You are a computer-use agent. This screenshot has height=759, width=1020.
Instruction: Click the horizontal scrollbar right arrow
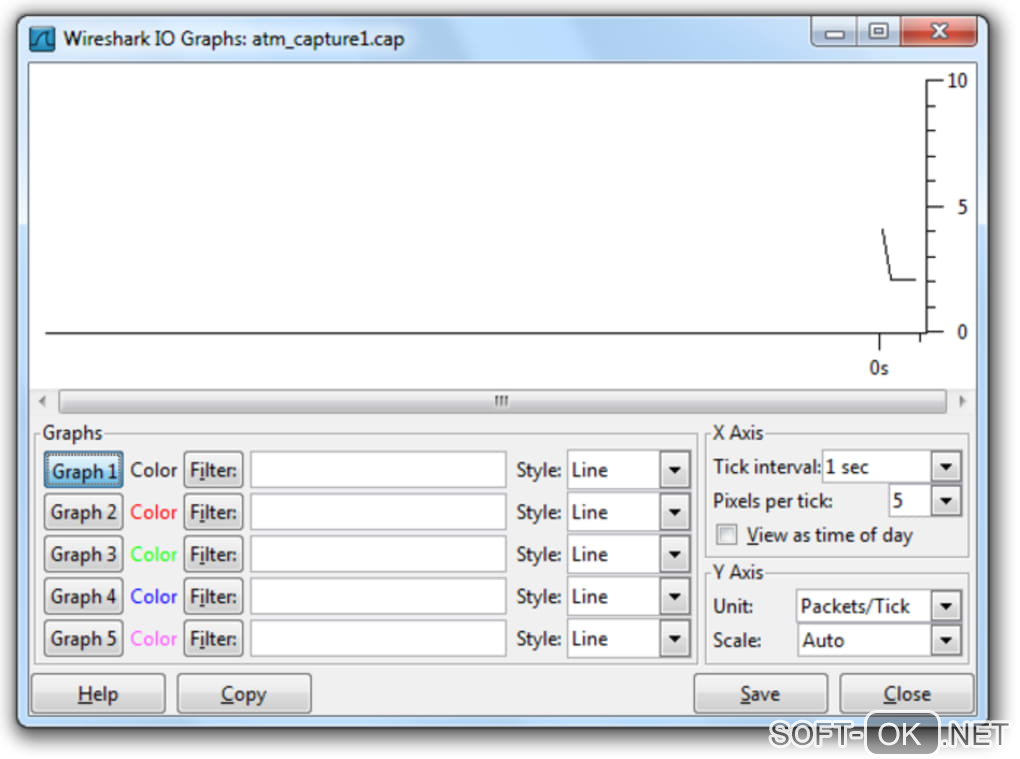click(x=962, y=401)
